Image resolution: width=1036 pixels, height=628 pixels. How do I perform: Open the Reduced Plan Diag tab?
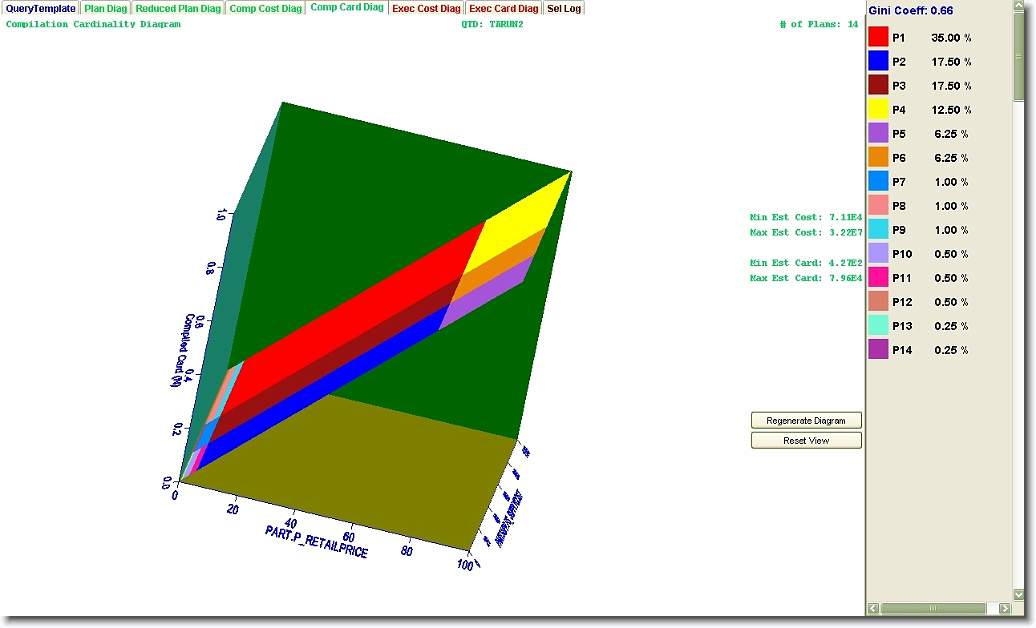(178, 8)
